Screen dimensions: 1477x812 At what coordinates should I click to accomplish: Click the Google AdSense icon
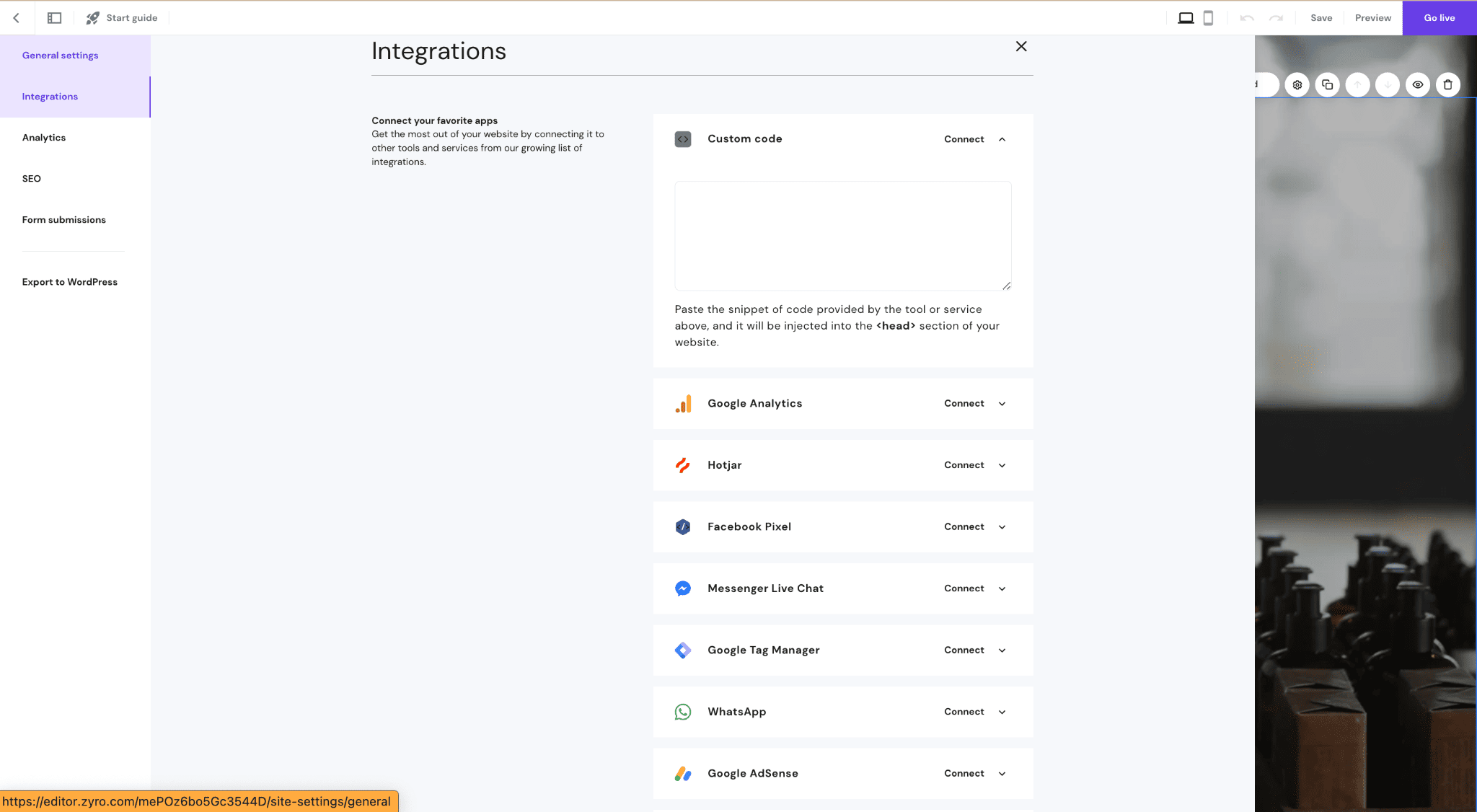pos(683,773)
